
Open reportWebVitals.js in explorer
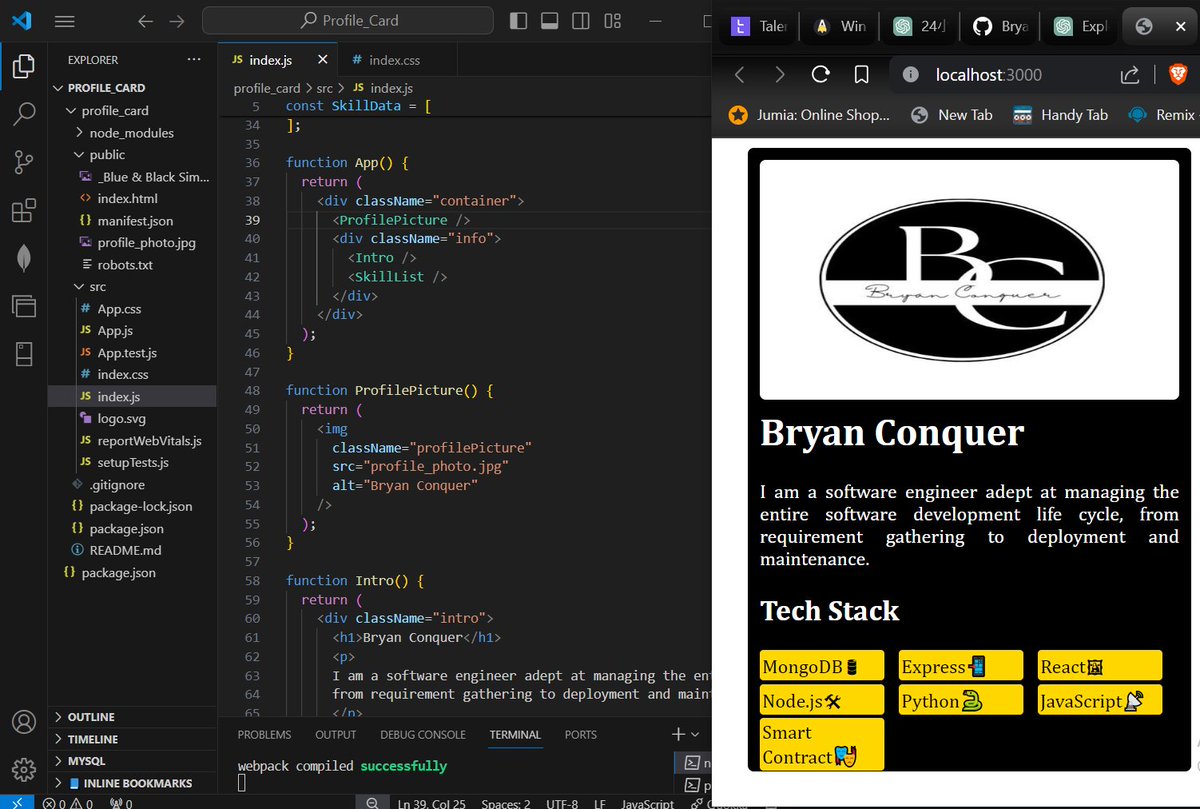(149, 441)
